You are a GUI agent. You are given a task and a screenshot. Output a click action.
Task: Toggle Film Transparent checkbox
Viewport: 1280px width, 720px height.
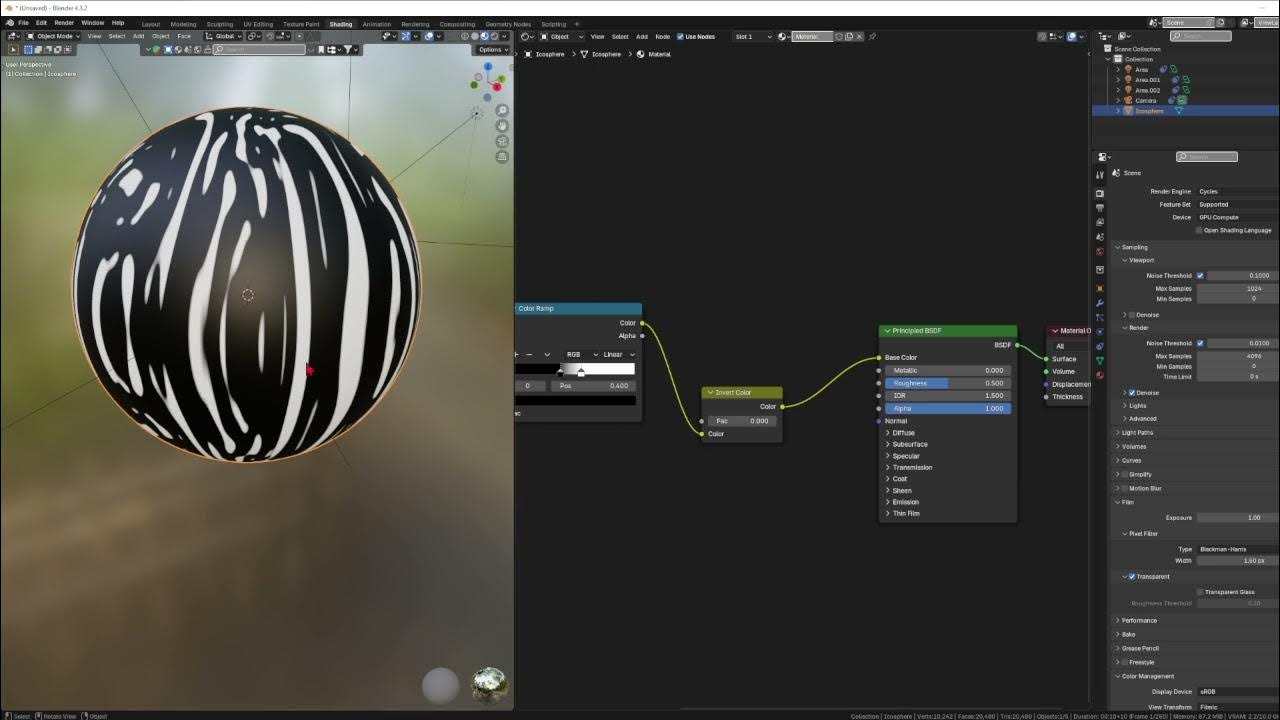(x=1132, y=576)
